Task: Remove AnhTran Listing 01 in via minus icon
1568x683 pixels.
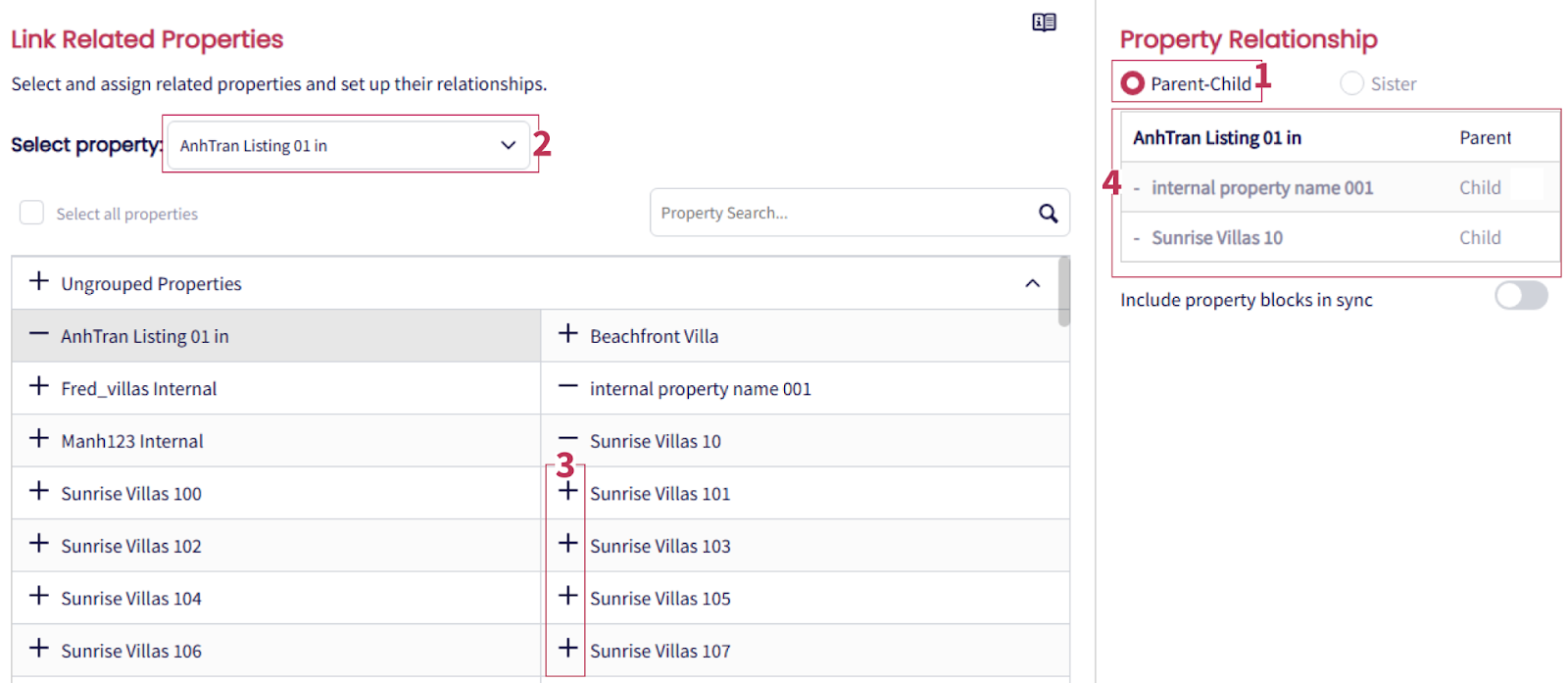Action: pos(38,334)
